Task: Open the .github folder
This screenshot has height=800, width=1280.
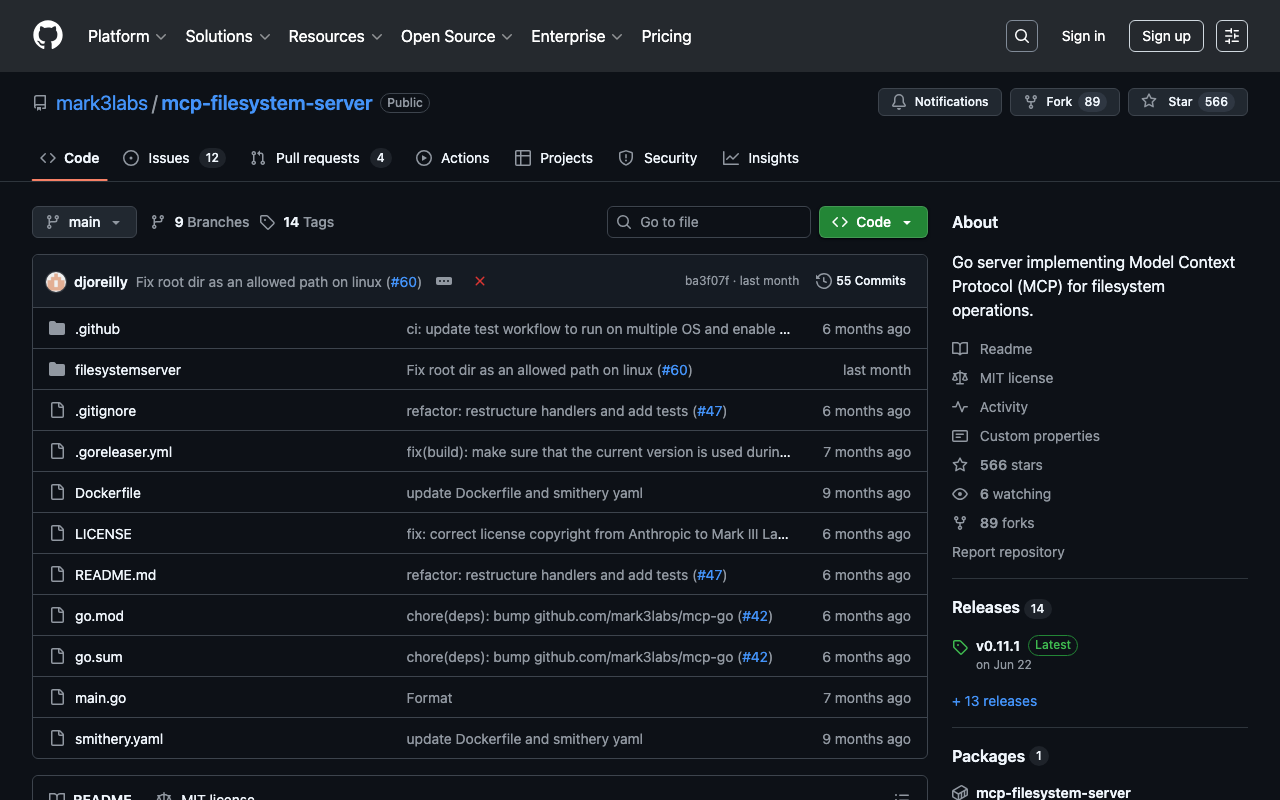Action: [x=97, y=329]
